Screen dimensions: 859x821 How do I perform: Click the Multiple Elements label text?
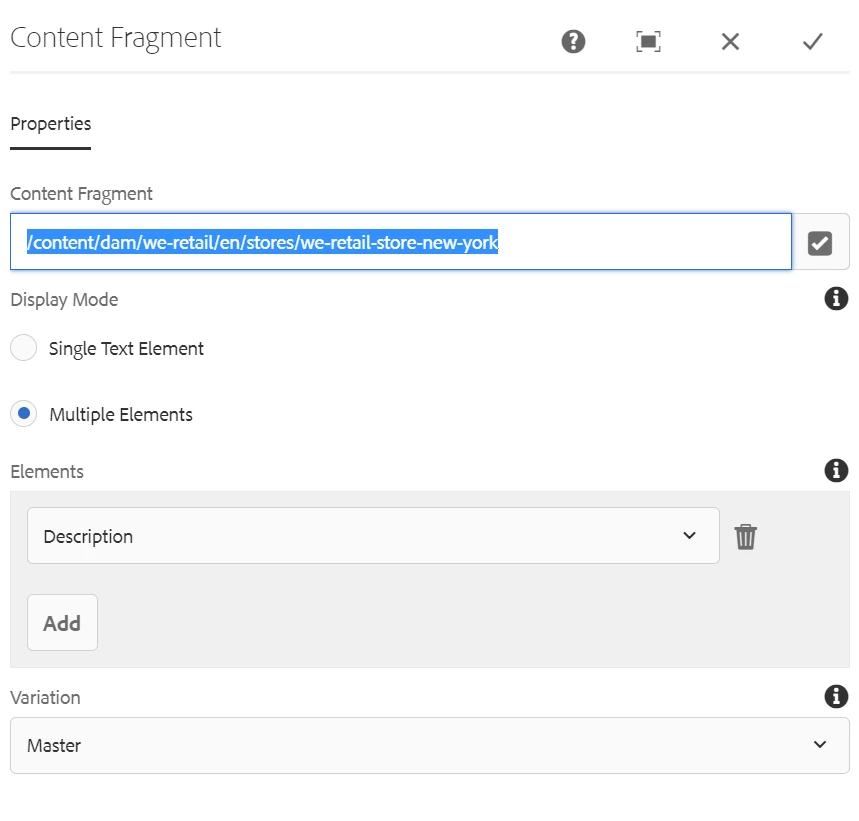pos(121,414)
